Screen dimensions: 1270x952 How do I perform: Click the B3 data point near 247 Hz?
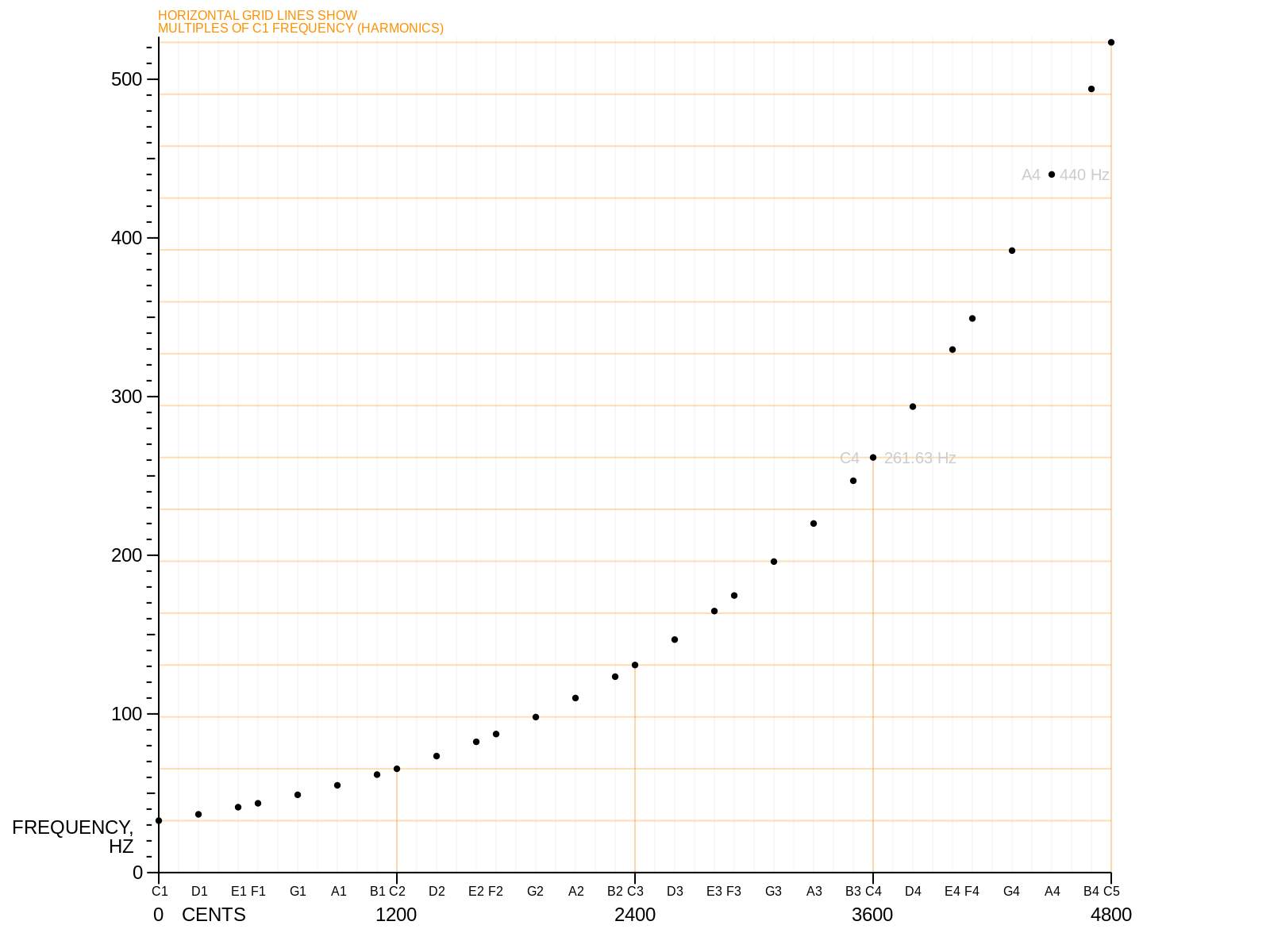tap(853, 481)
